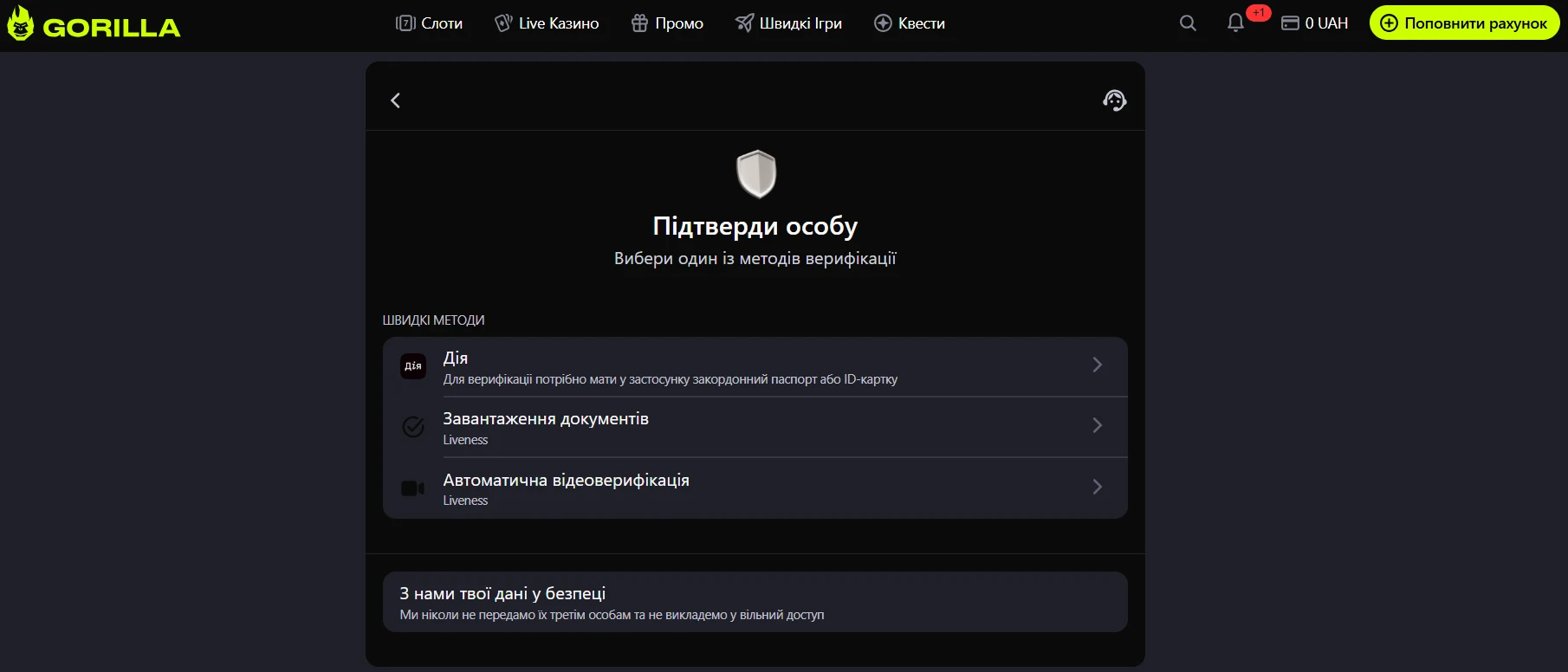Viewport: 1568px width, 672px height.
Task: Go to the Промо section
Action: 667,23
